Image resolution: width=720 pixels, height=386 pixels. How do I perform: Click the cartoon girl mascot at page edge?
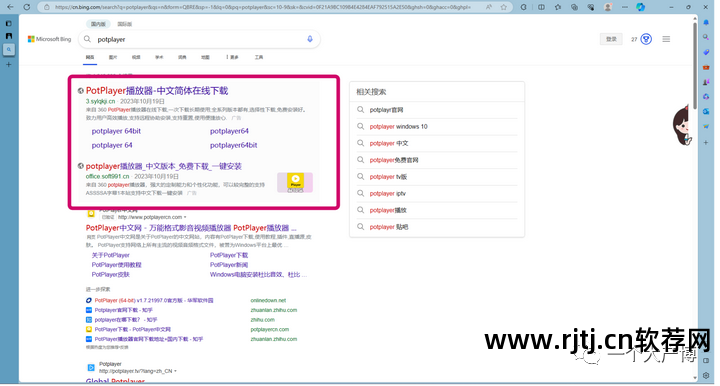pyautogui.click(x=682, y=126)
